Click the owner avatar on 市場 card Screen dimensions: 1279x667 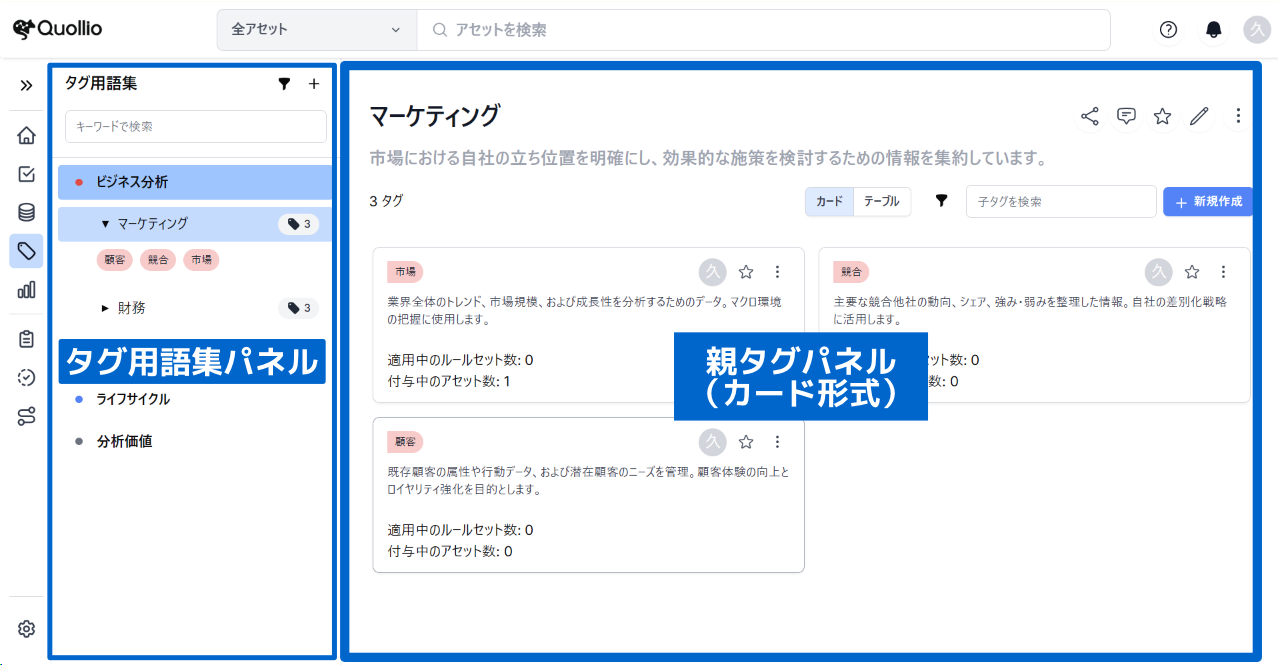712,271
